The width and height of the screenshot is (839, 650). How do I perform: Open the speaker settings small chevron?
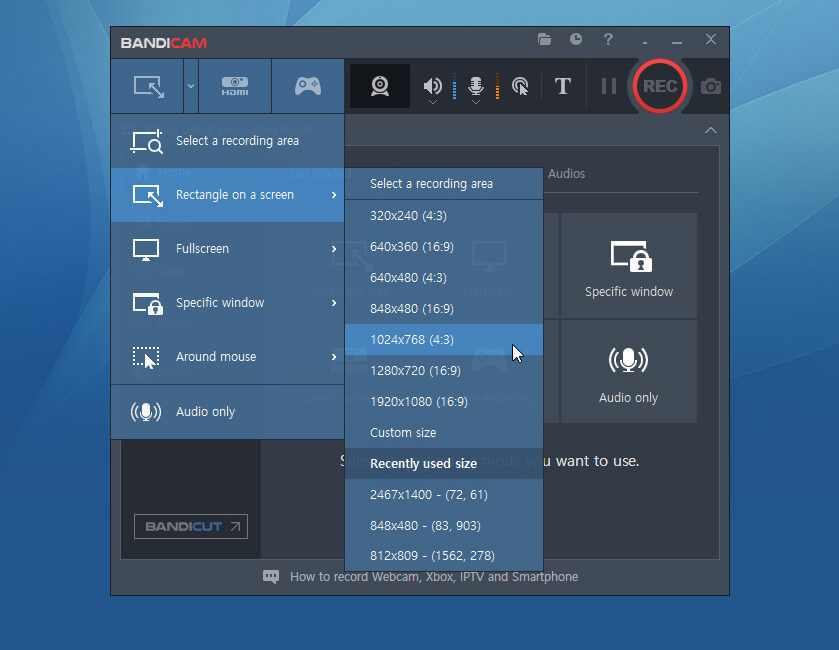(433, 102)
